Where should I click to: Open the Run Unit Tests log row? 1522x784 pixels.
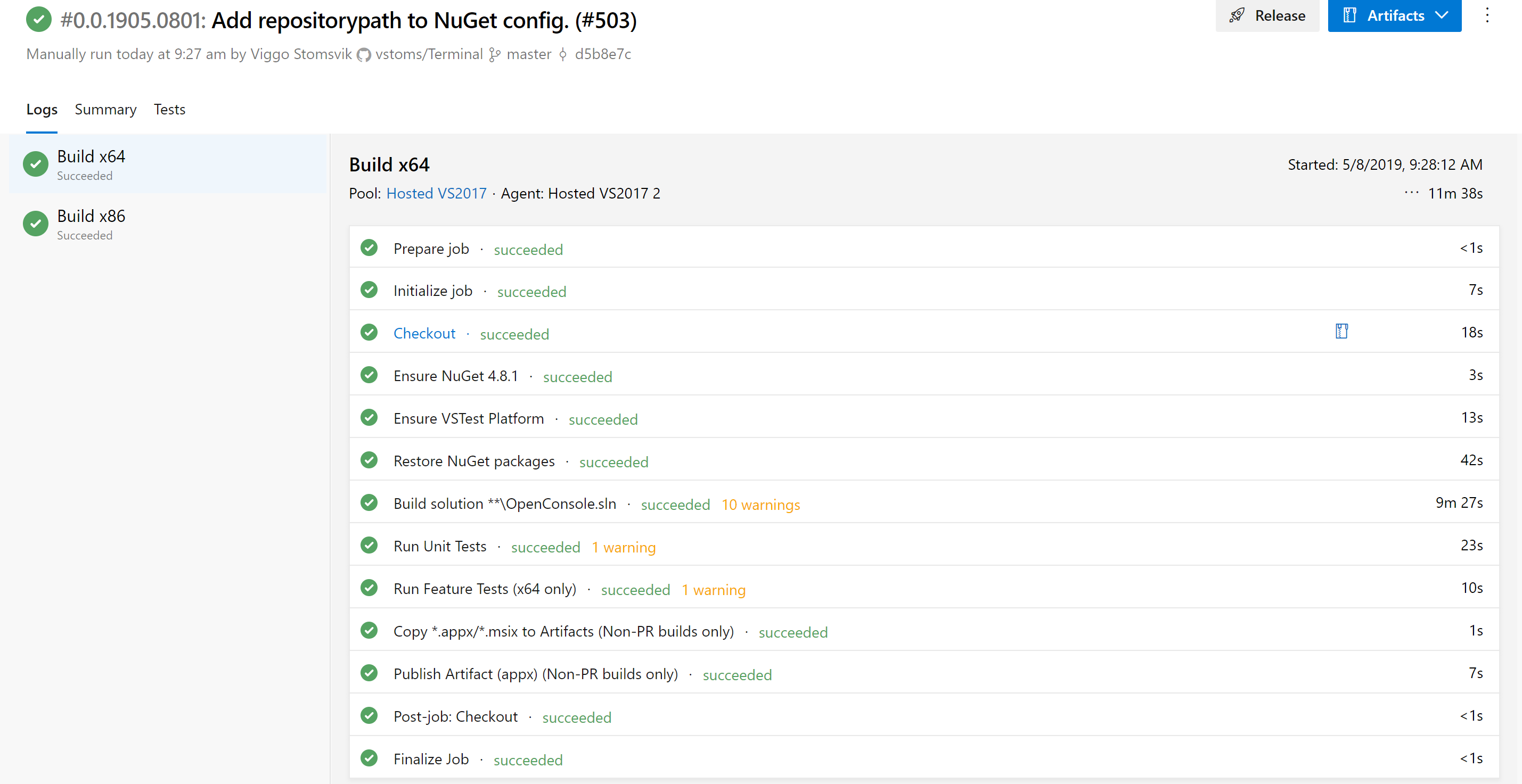[924, 545]
